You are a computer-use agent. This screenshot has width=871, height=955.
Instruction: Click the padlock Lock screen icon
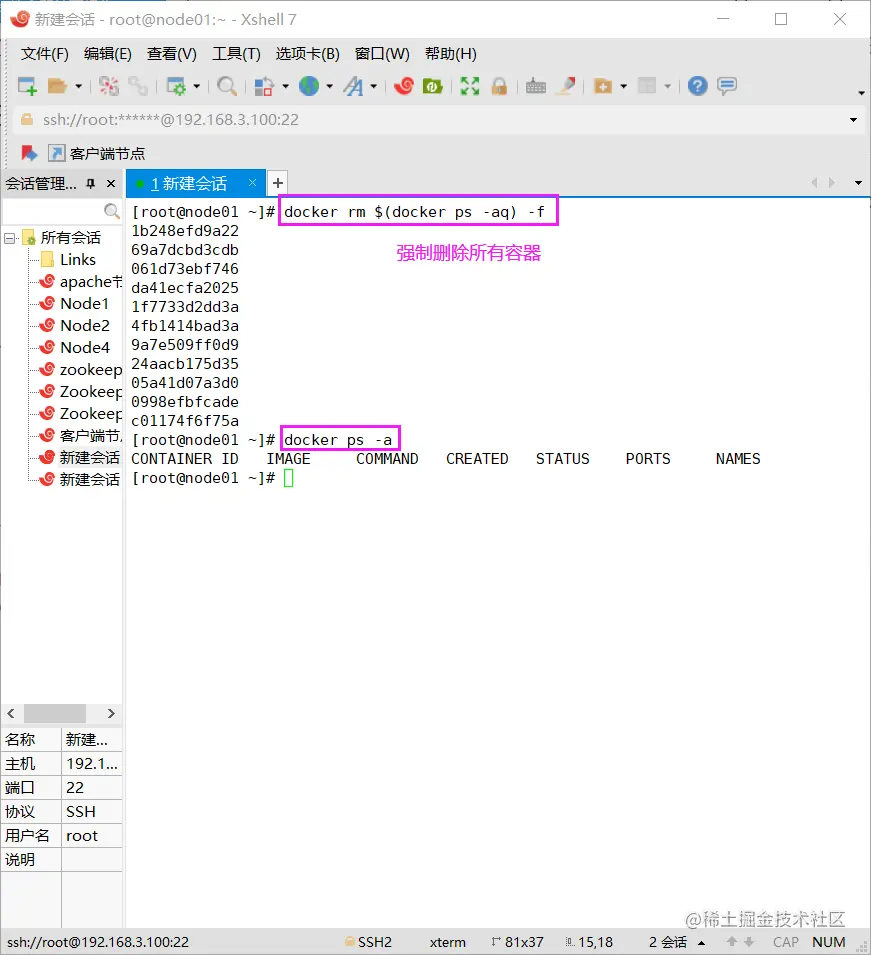[499, 86]
